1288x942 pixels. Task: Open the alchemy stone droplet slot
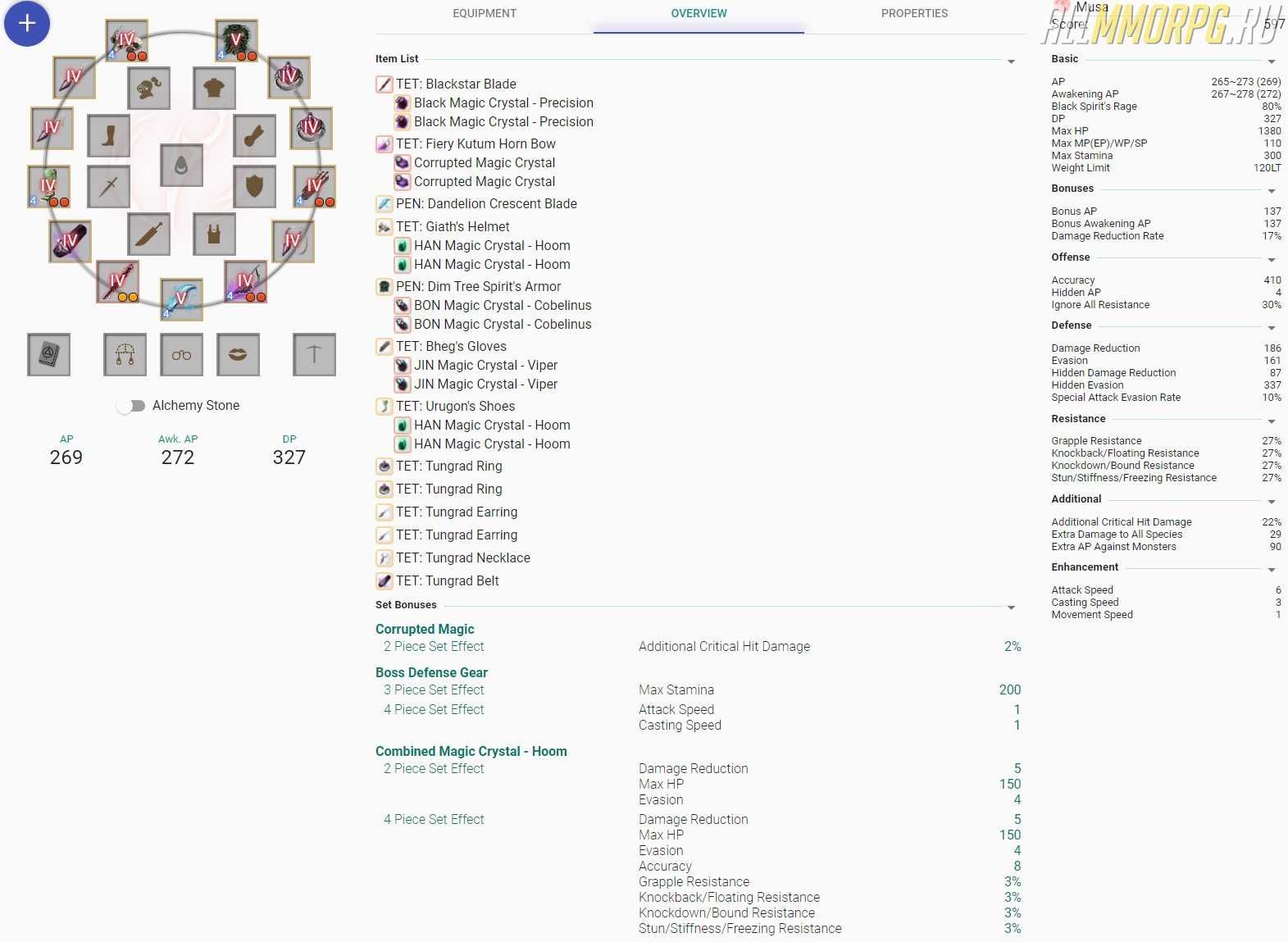(181, 166)
